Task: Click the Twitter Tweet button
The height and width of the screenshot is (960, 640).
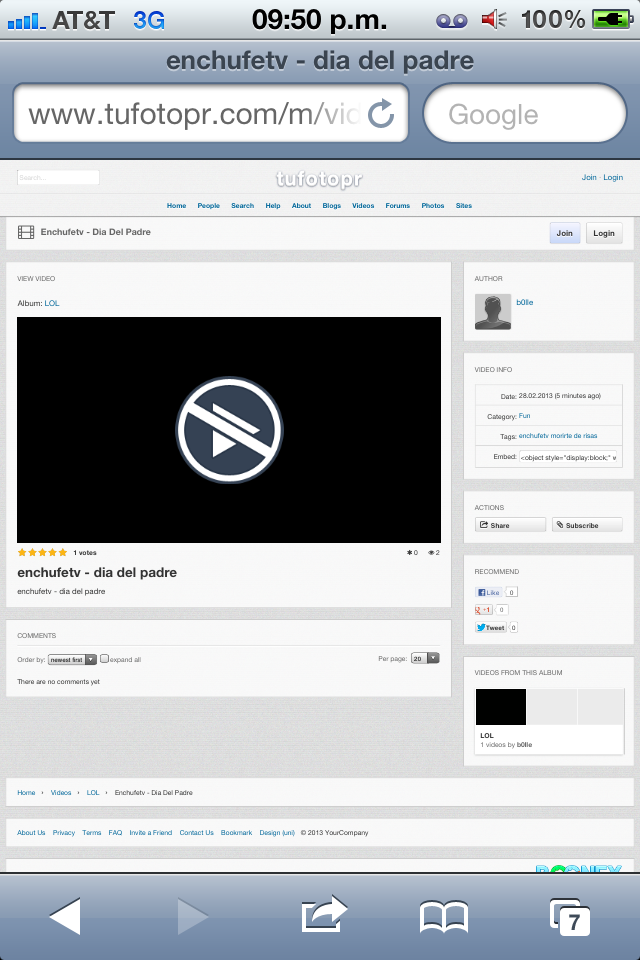Action: [x=491, y=628]
